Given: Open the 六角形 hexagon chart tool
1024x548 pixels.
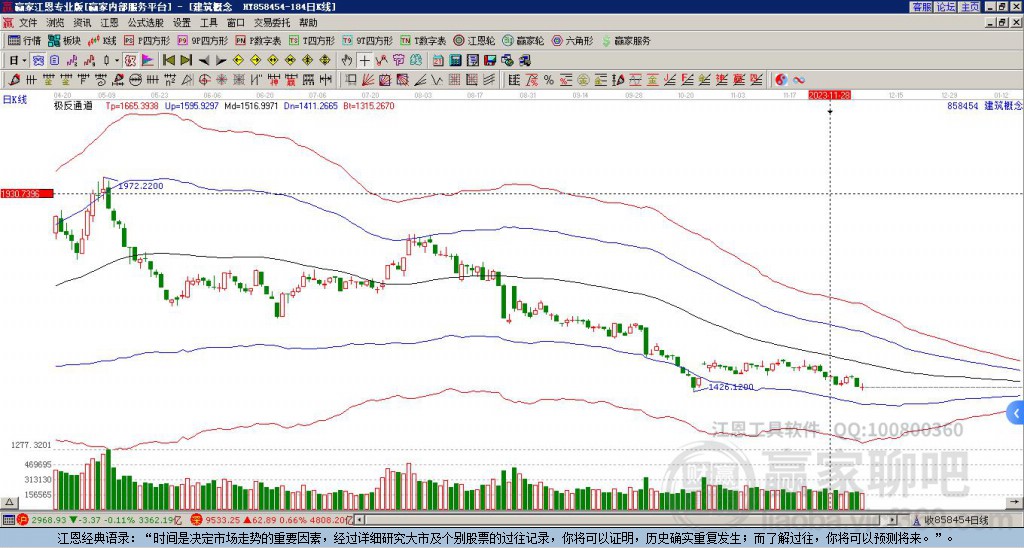Looking at the screenshot, I should pos(572,41).
